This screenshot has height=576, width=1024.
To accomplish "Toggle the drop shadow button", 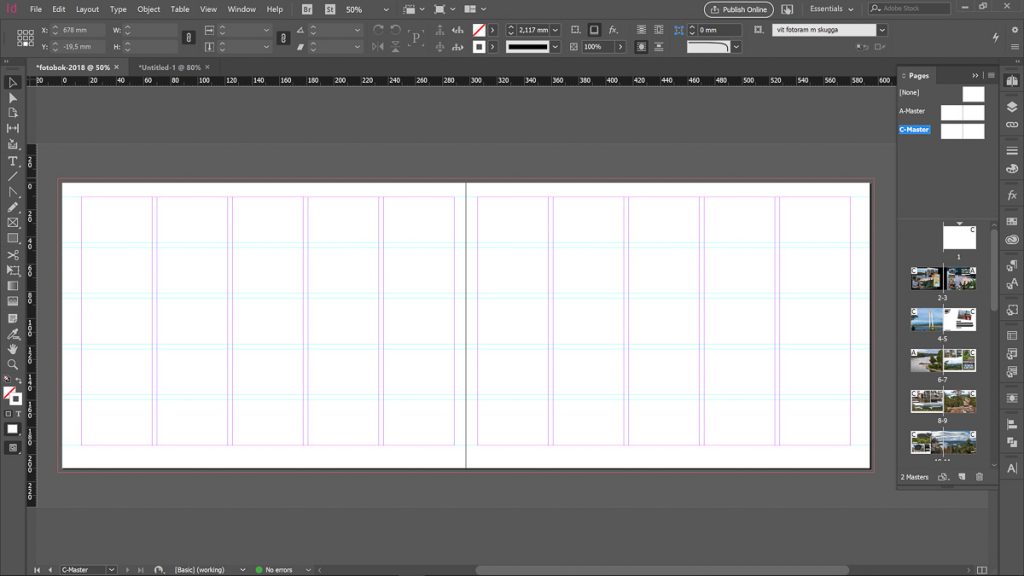I will pyautogui.click(x=594, y=30).
